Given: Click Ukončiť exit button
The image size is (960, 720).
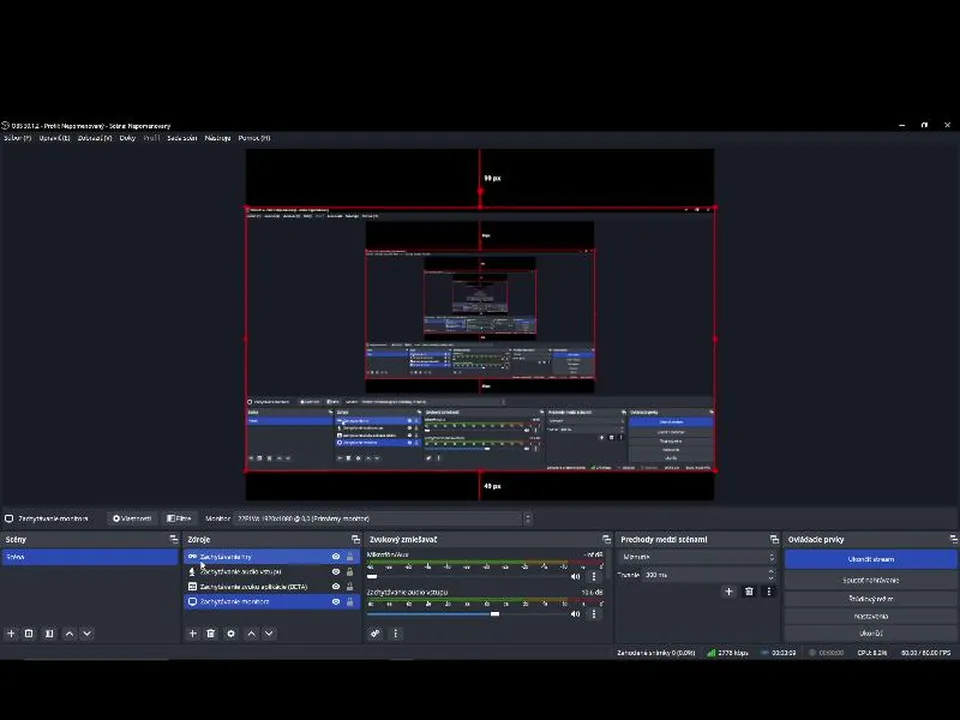Looking at the screenshot, I should (x=871, y=634).
